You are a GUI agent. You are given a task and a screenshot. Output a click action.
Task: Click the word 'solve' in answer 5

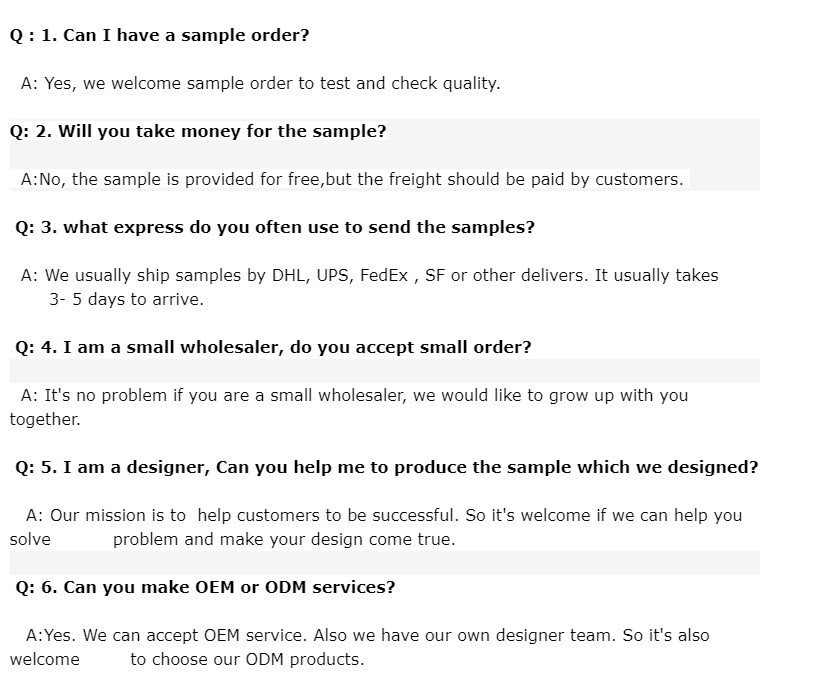30,540
